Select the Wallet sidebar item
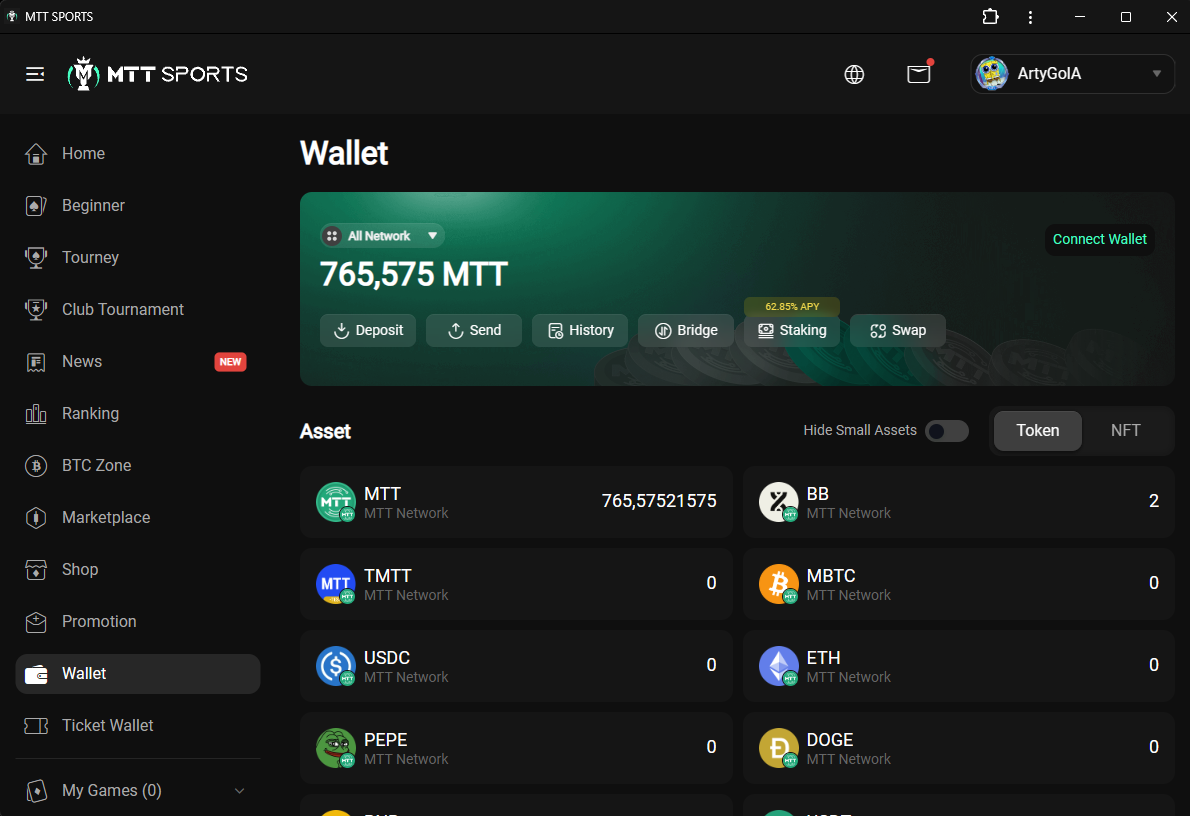1190x816 pixels. coord(137,674)
